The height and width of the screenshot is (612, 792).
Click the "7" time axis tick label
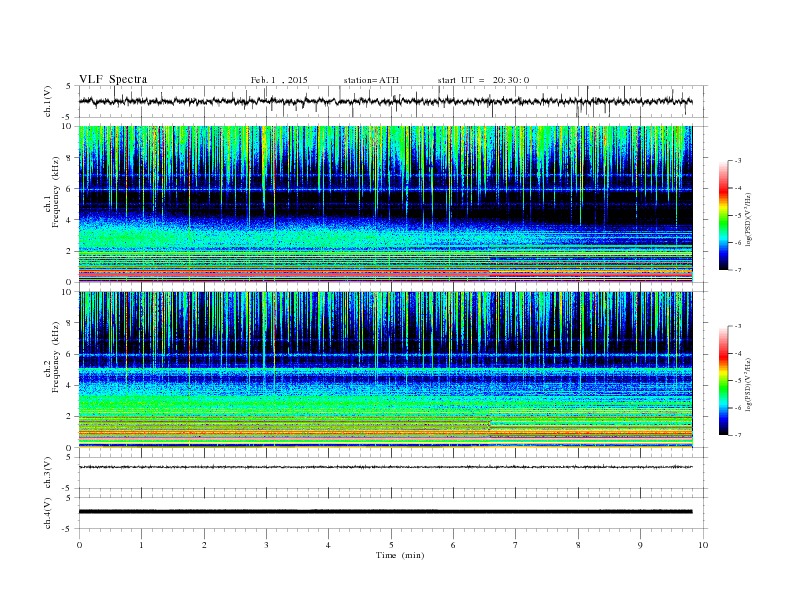(x=516, y=545)
